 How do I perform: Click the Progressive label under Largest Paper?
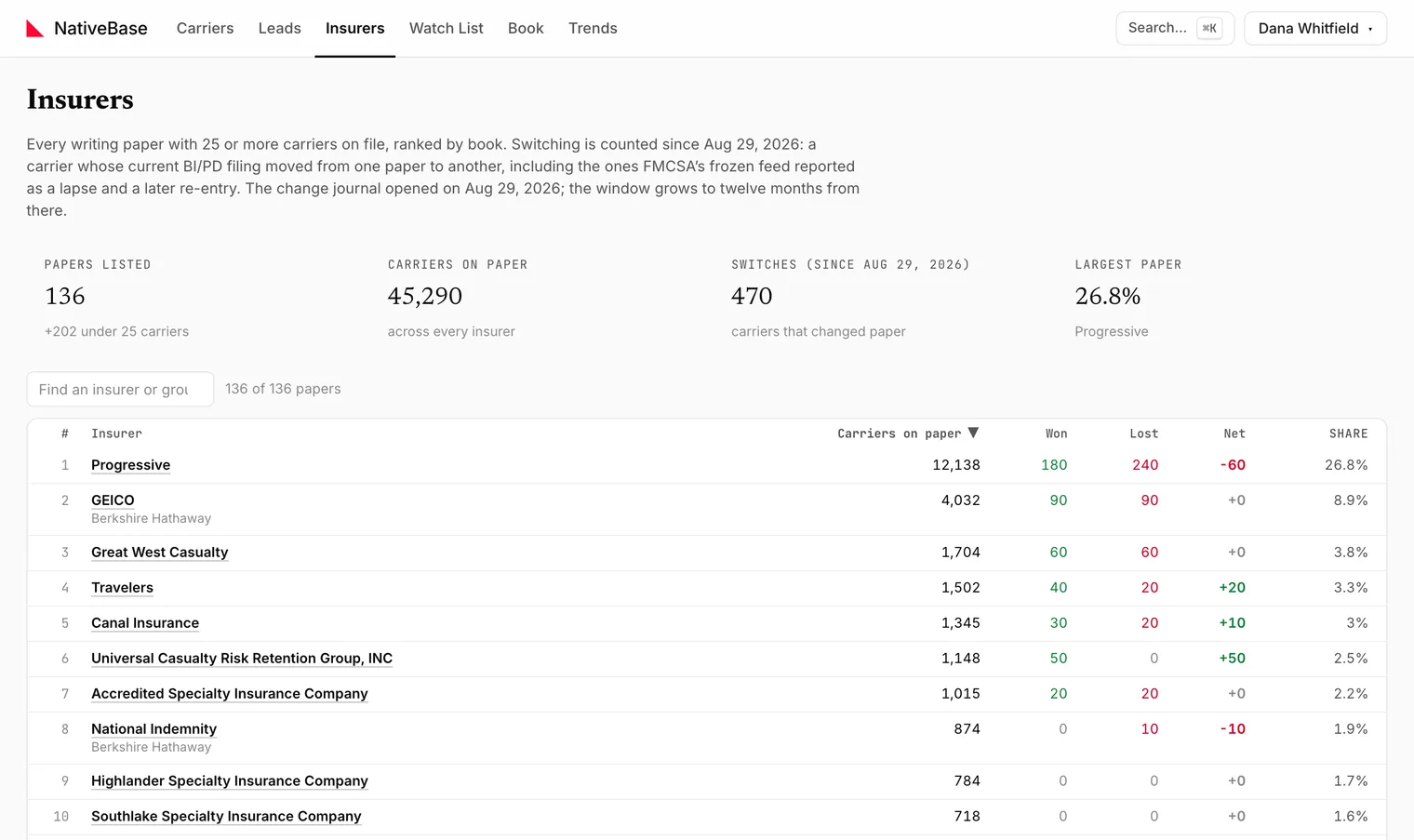coord(1112,331)
